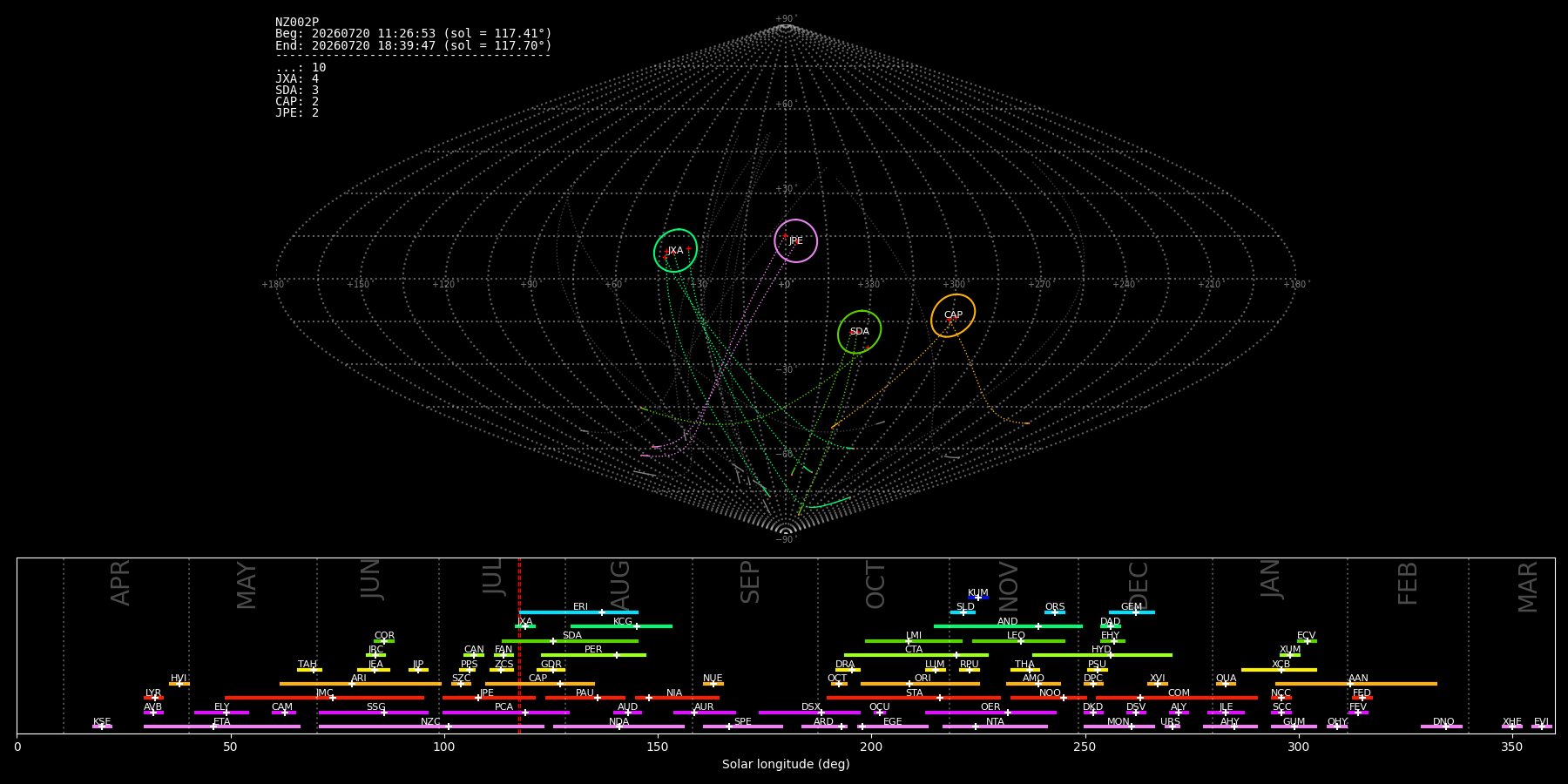Select the GEM shower bar
Screen dimensions: 1568x784
pos(1132,612)
